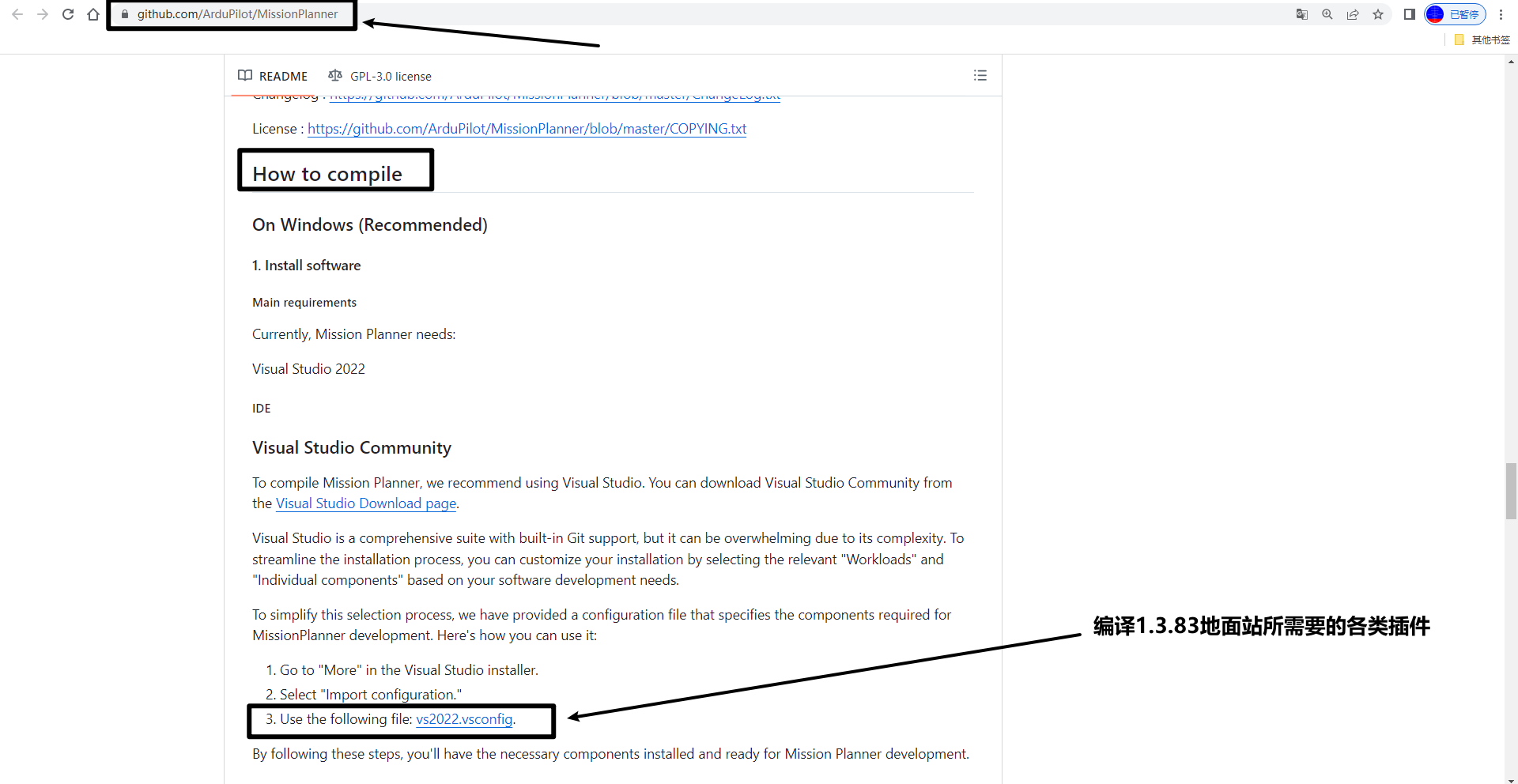The image size is (1518, 784).
Task: Switch to the README tab
Action: pyautogui.click(x=273, y=76)
